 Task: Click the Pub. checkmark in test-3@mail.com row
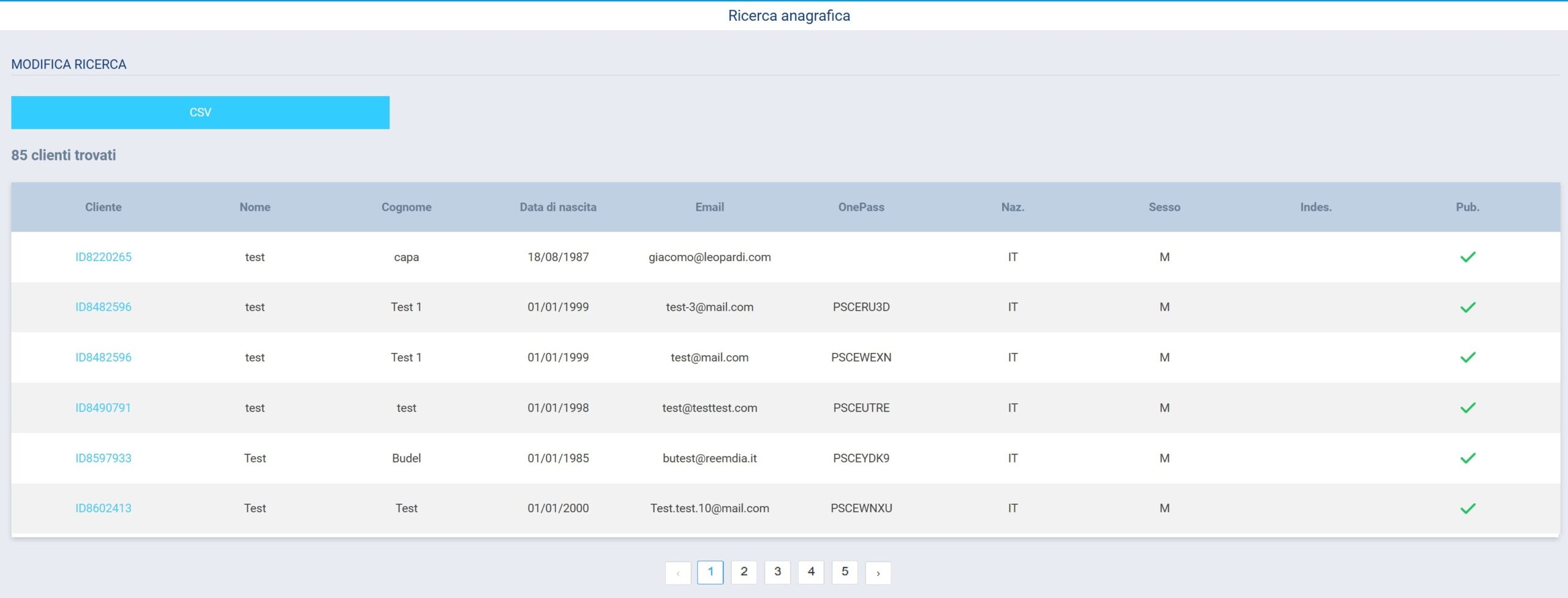1468,308
